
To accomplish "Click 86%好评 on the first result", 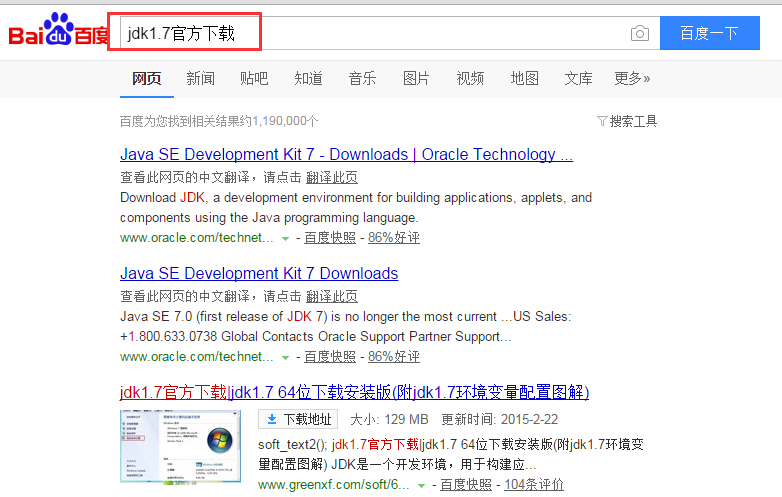I will coord(393,238).
